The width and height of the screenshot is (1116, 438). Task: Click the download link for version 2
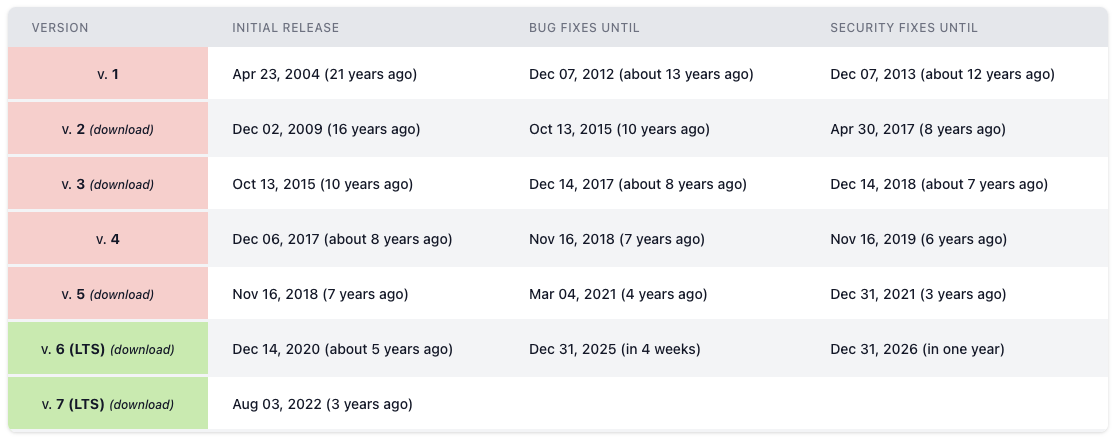(122, 130)
